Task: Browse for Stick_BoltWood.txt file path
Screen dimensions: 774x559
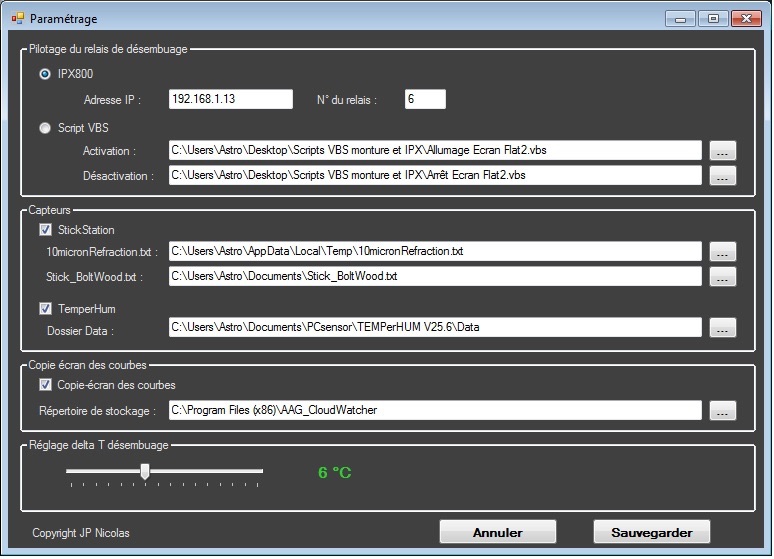Action: pos(723,277)
